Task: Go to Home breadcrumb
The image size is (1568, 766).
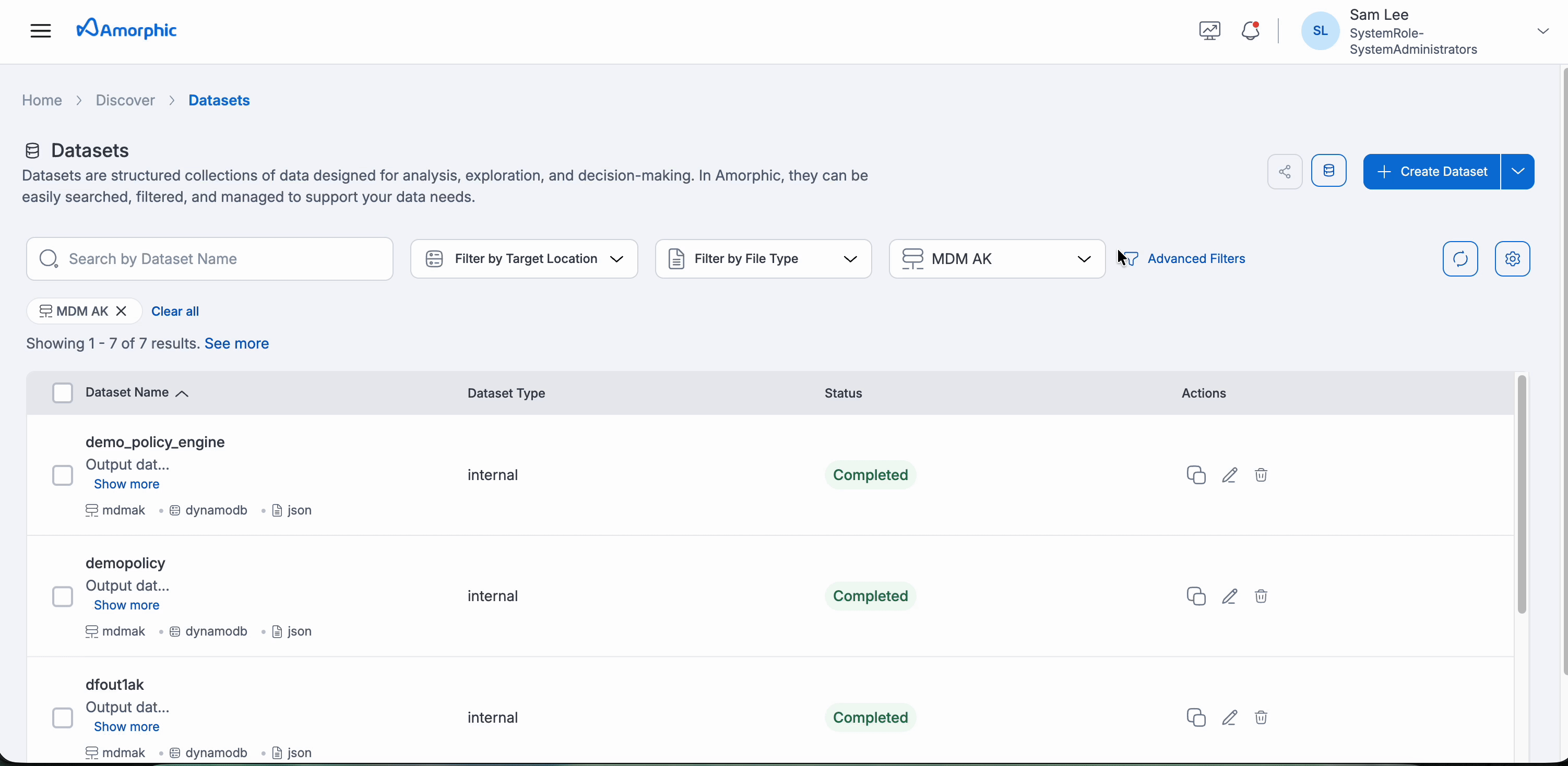Action: point(42,100)
